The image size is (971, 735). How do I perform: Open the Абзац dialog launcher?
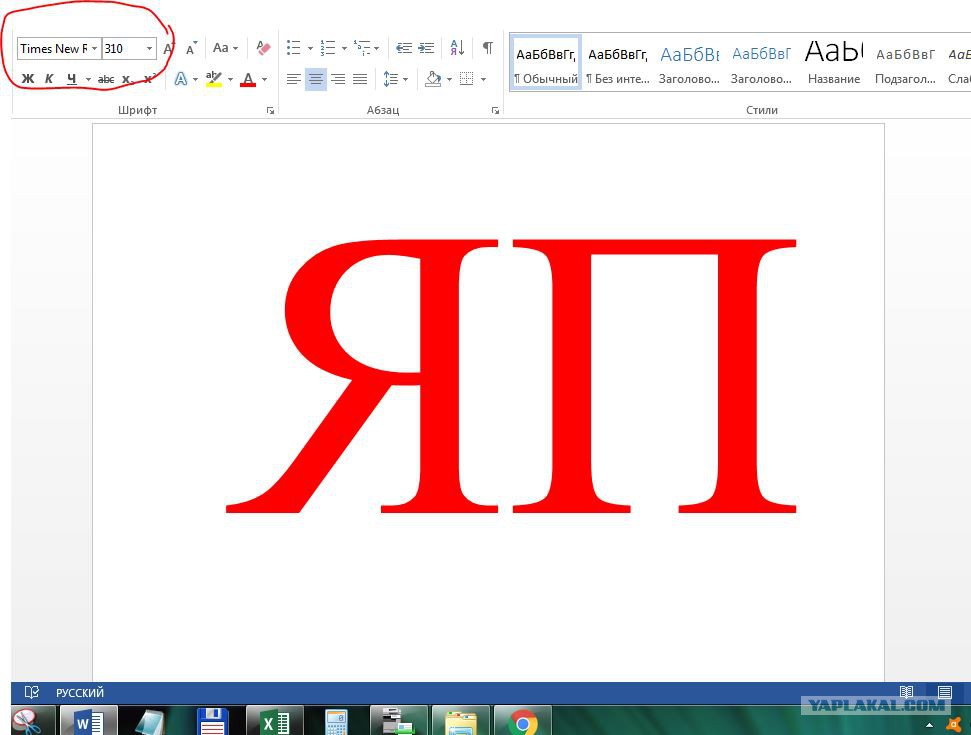(x=495, y=110)
